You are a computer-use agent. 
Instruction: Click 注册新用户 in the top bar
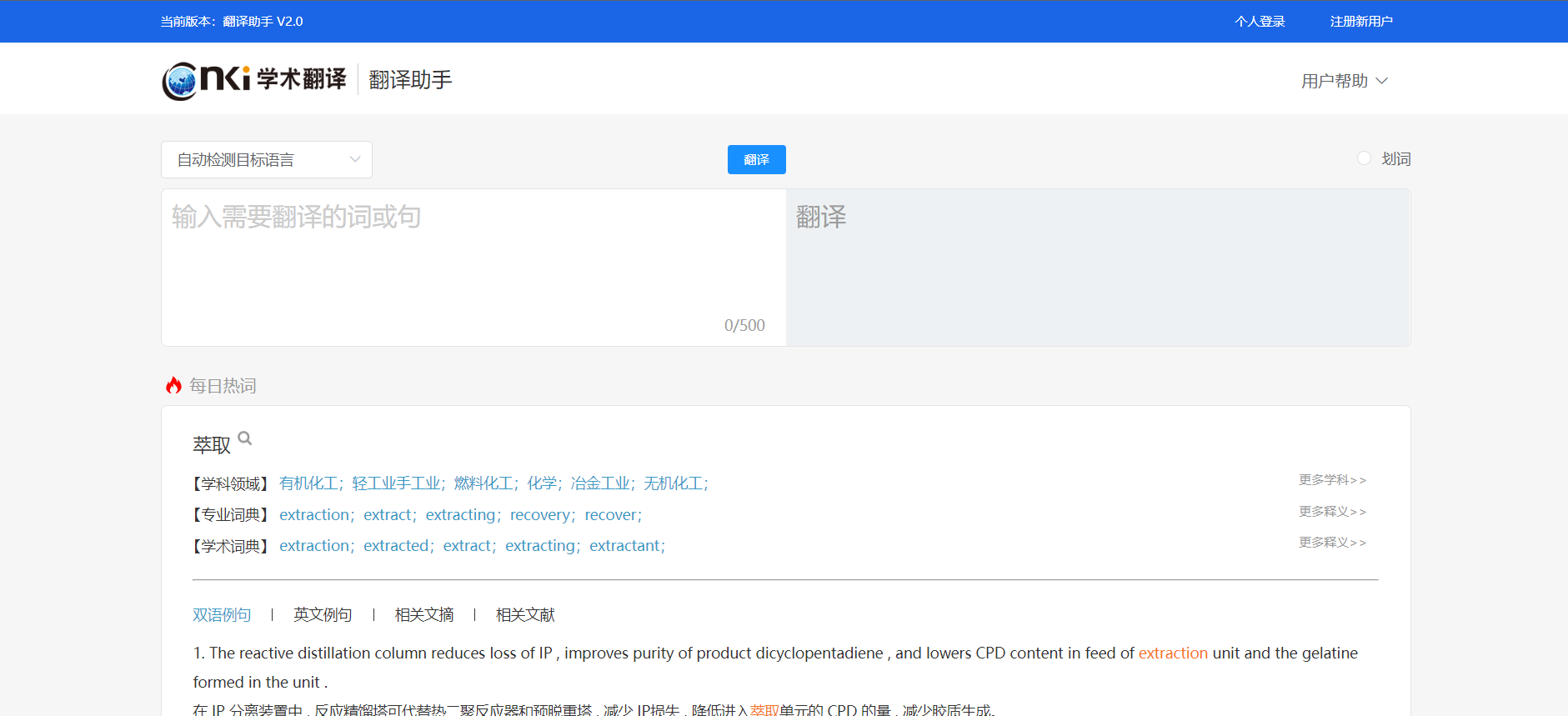[x=1360, y=22]
